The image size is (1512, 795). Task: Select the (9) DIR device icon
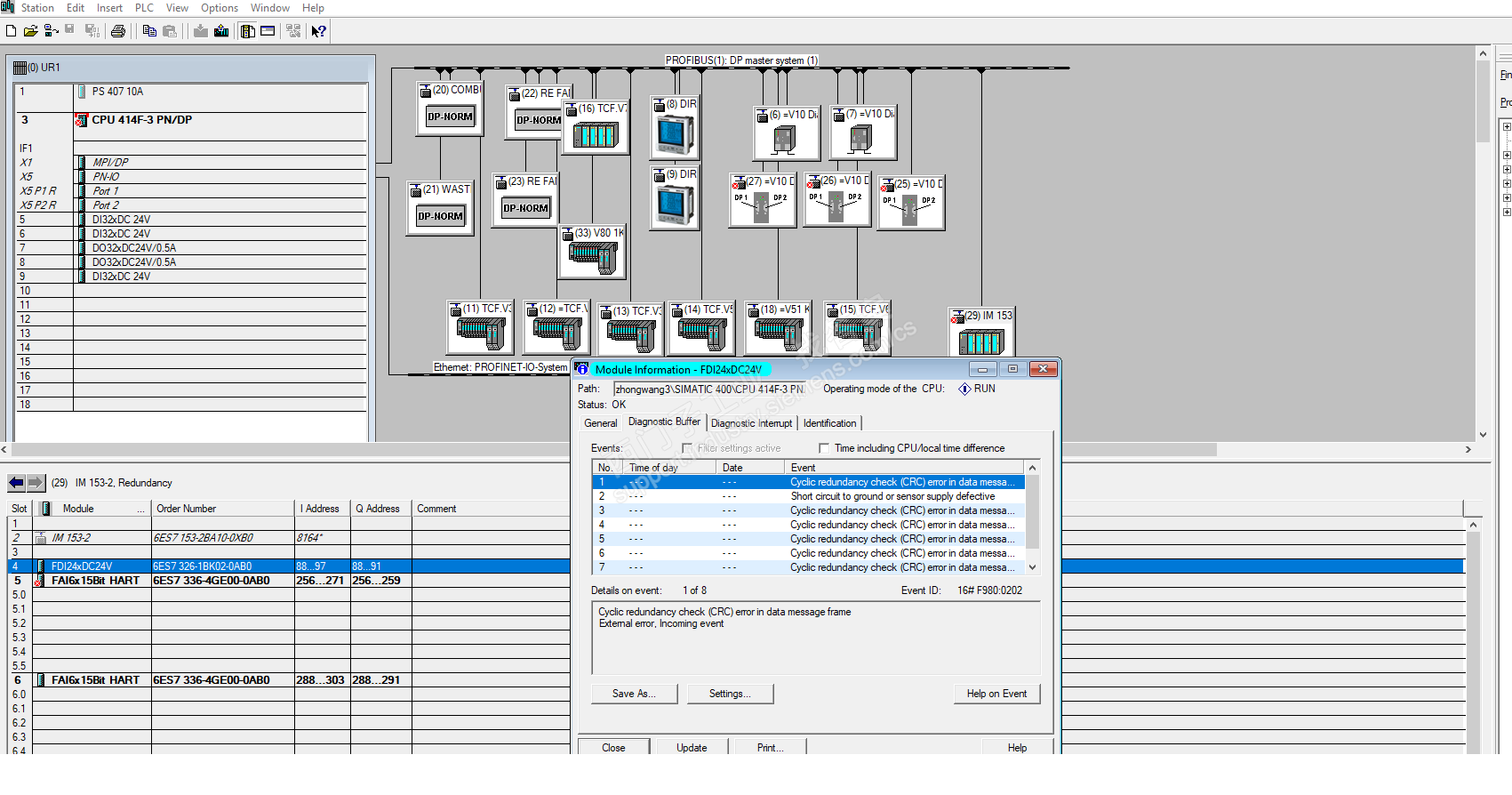pos(675,198)
